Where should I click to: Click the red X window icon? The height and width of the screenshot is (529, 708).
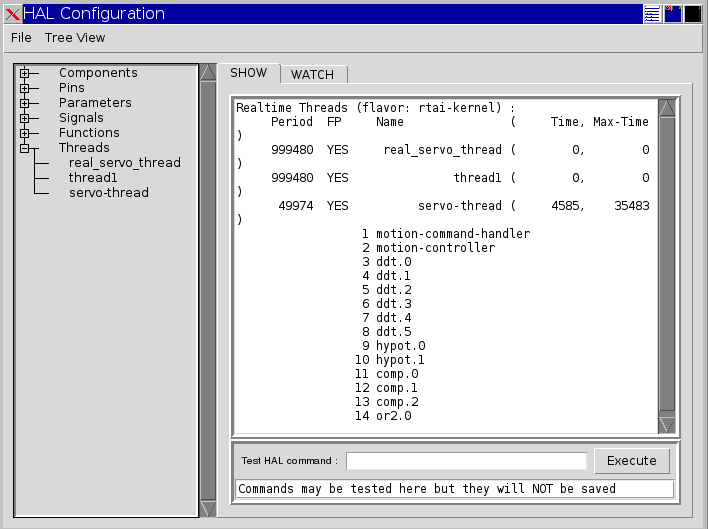(x=13, y=14)
